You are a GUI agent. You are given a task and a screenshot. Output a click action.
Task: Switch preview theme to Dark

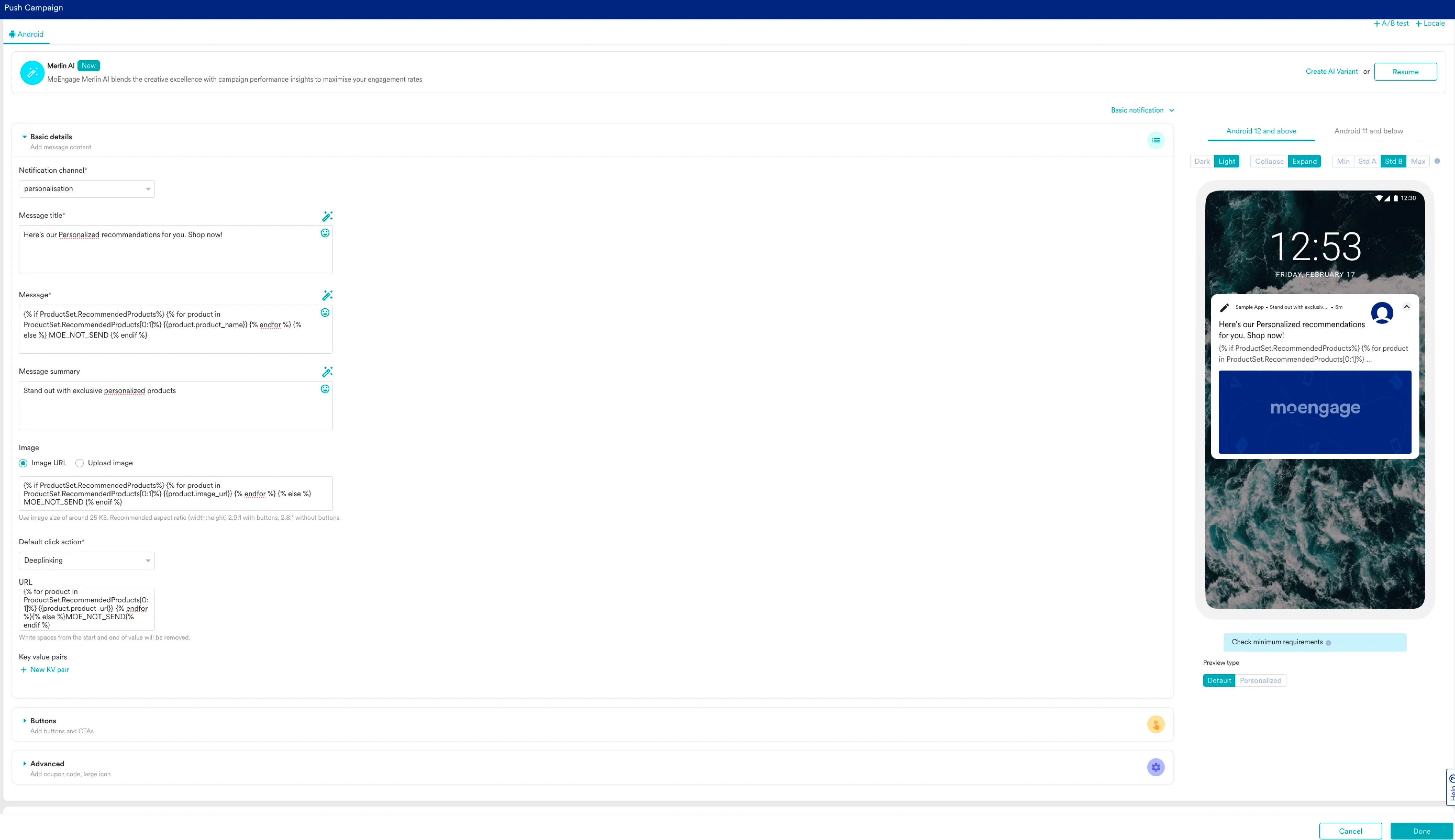point(1202,161)
